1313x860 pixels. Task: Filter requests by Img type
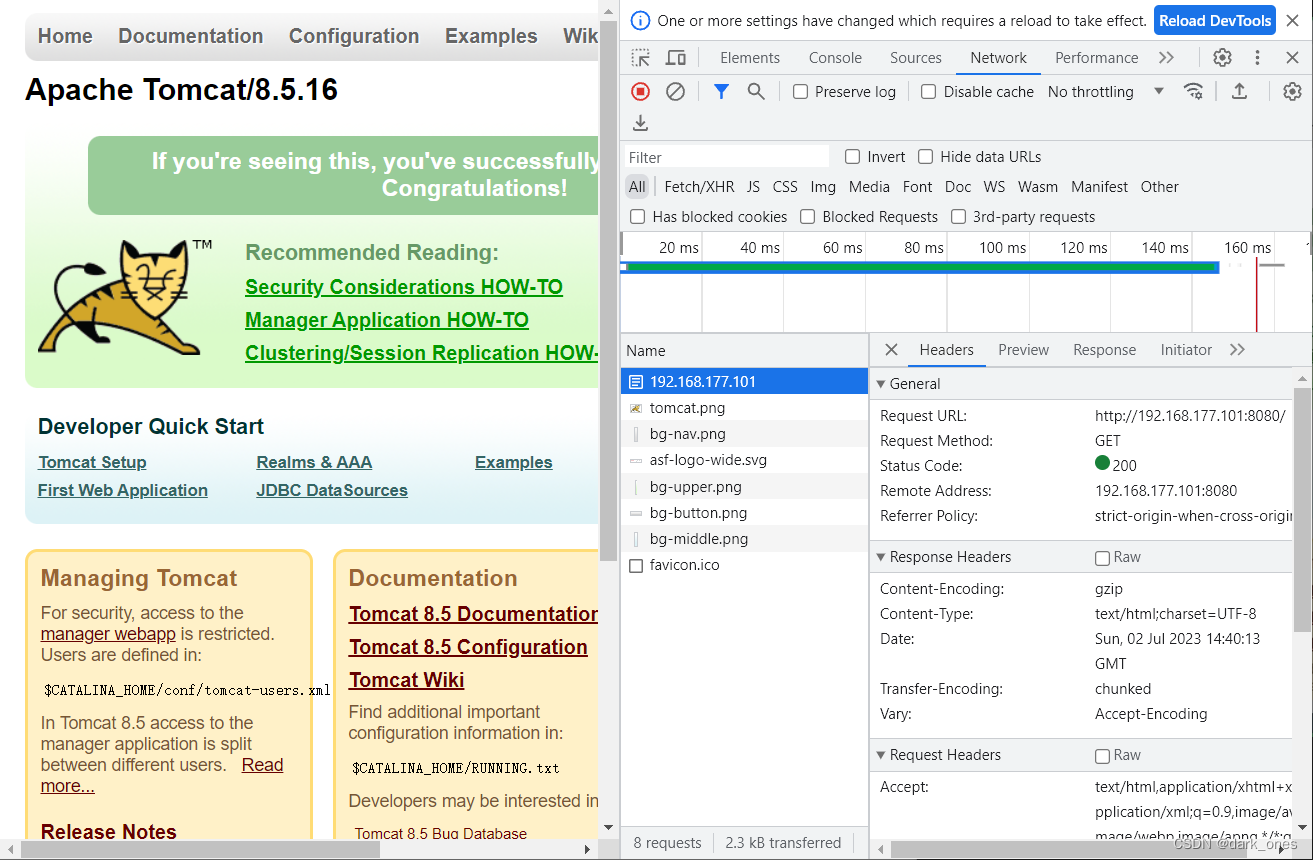823,187
